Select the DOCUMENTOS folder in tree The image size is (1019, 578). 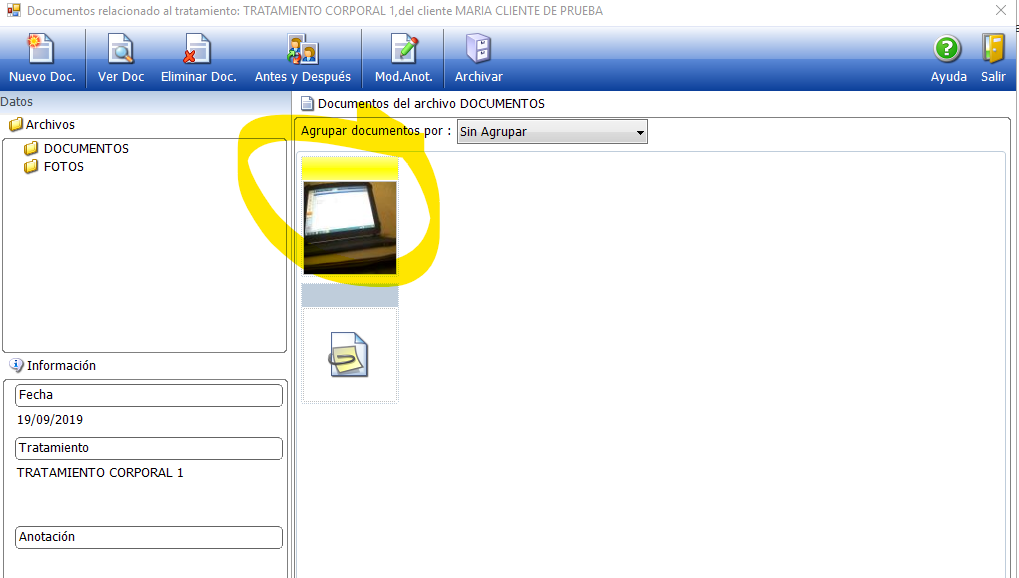(85, 149)
